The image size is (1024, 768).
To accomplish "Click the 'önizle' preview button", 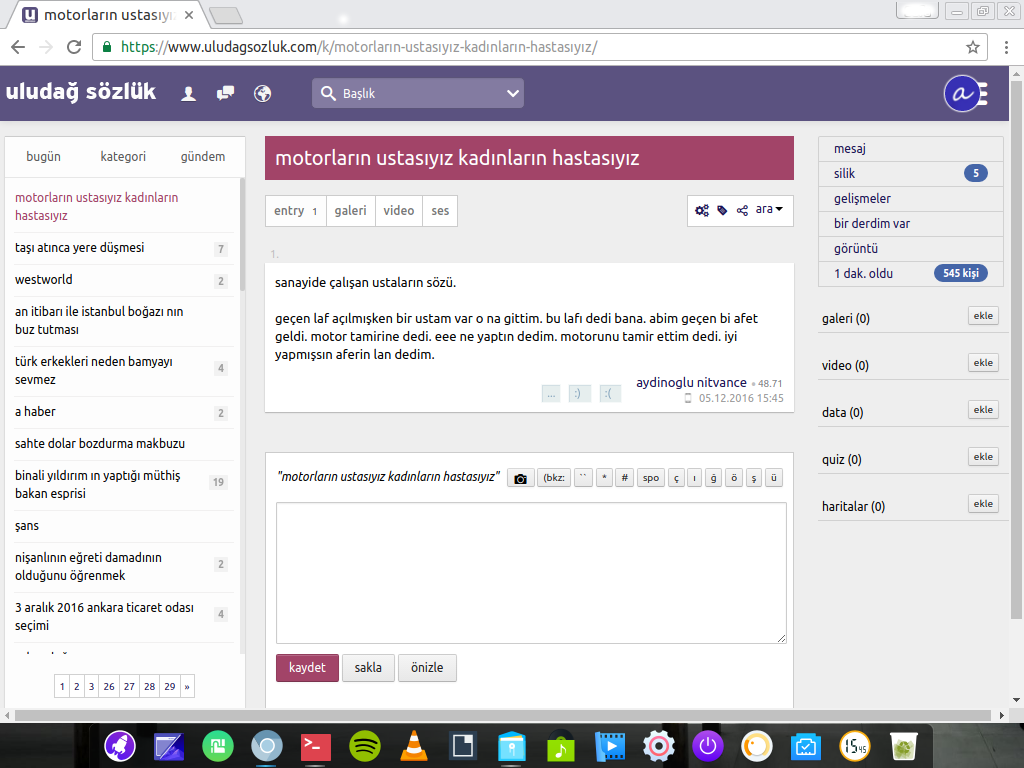I will pyautogui.click(x=427, y=667).
